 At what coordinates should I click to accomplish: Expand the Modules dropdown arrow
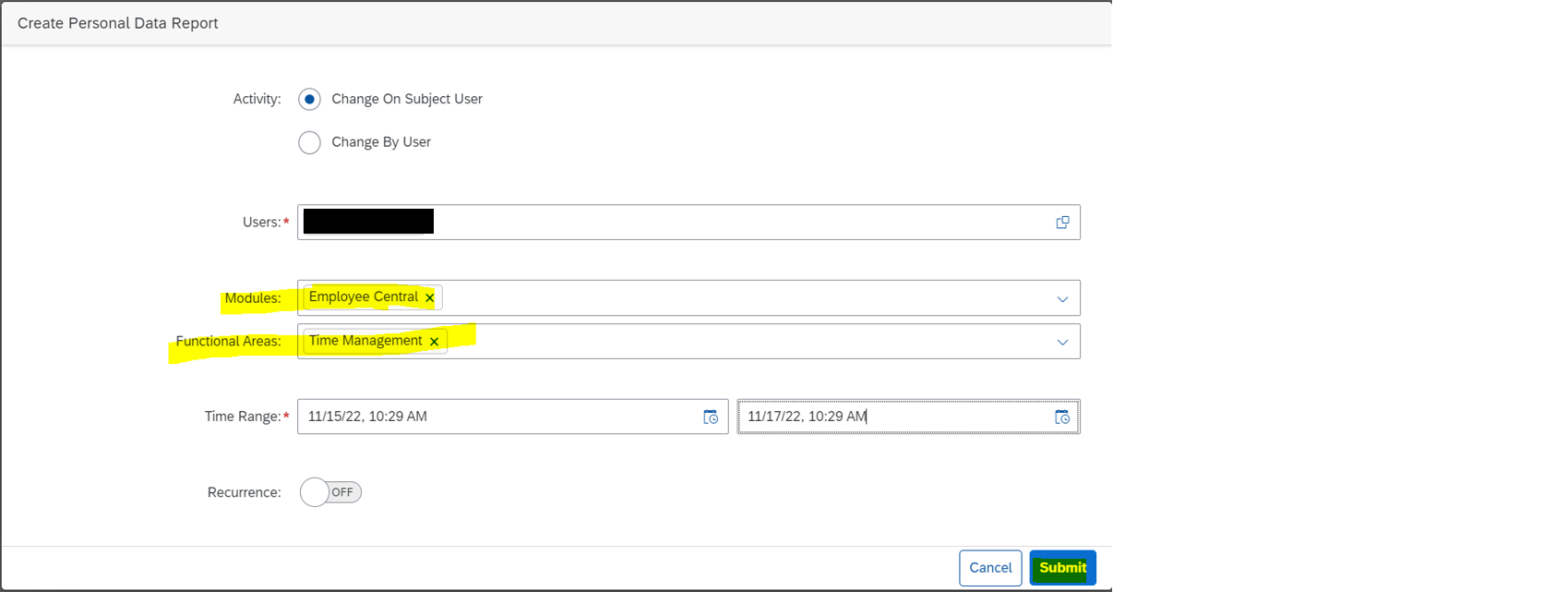tap(1062, 299)
